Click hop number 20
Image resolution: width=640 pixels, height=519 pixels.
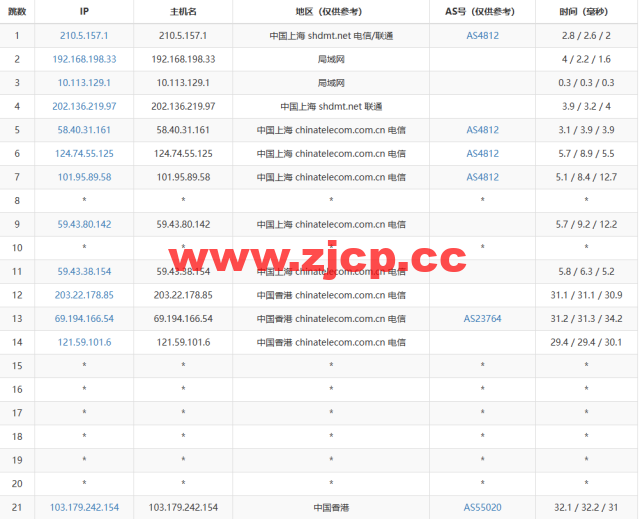click(17, 484)
